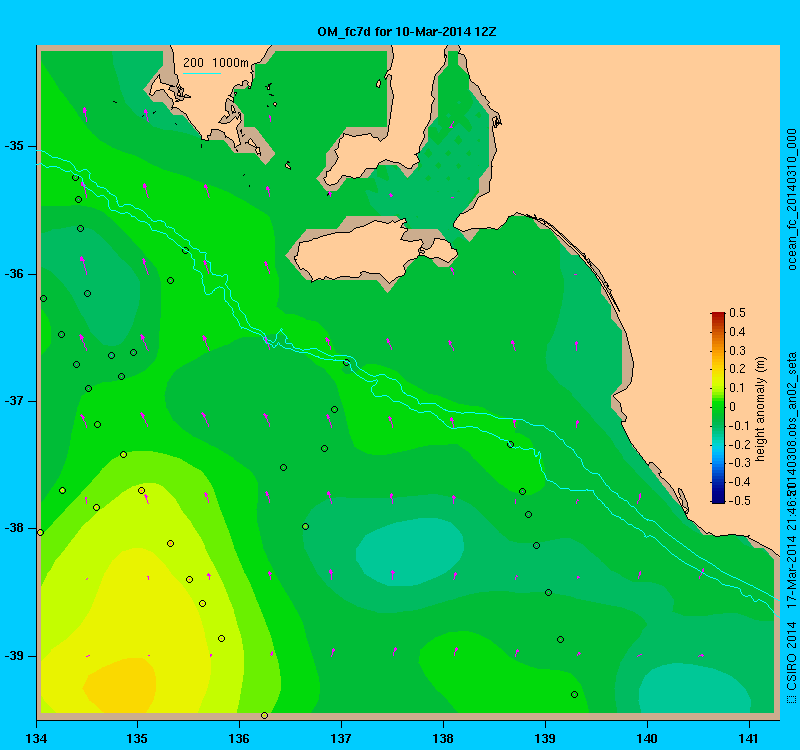Click the orange-yellow peak anomaly region near 135E, 39S
This screenshot has width=800, height=750.
121,685
